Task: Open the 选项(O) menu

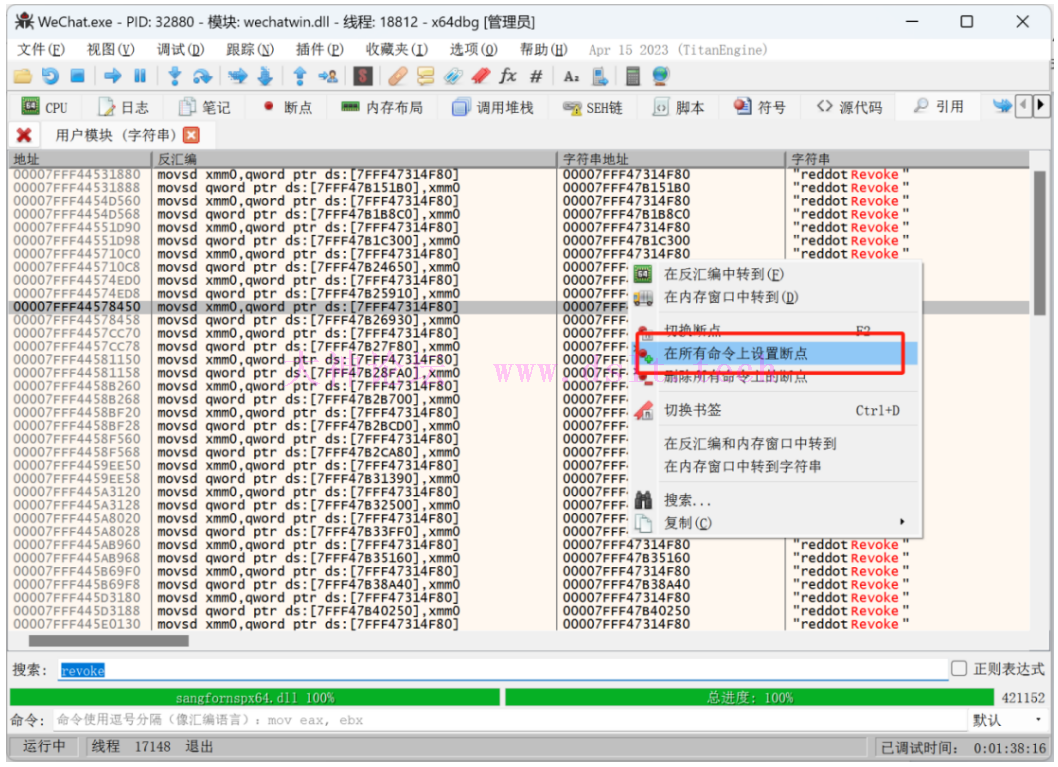Action: point(474,50)
